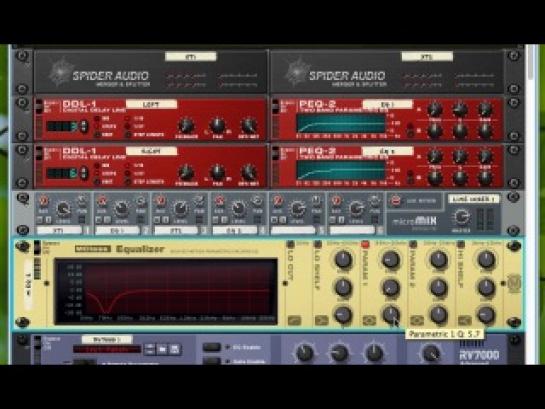Enable the Hi Shelf band on MClass Equalizer
This screenshot has height=409, width=545.
[461, 244]
